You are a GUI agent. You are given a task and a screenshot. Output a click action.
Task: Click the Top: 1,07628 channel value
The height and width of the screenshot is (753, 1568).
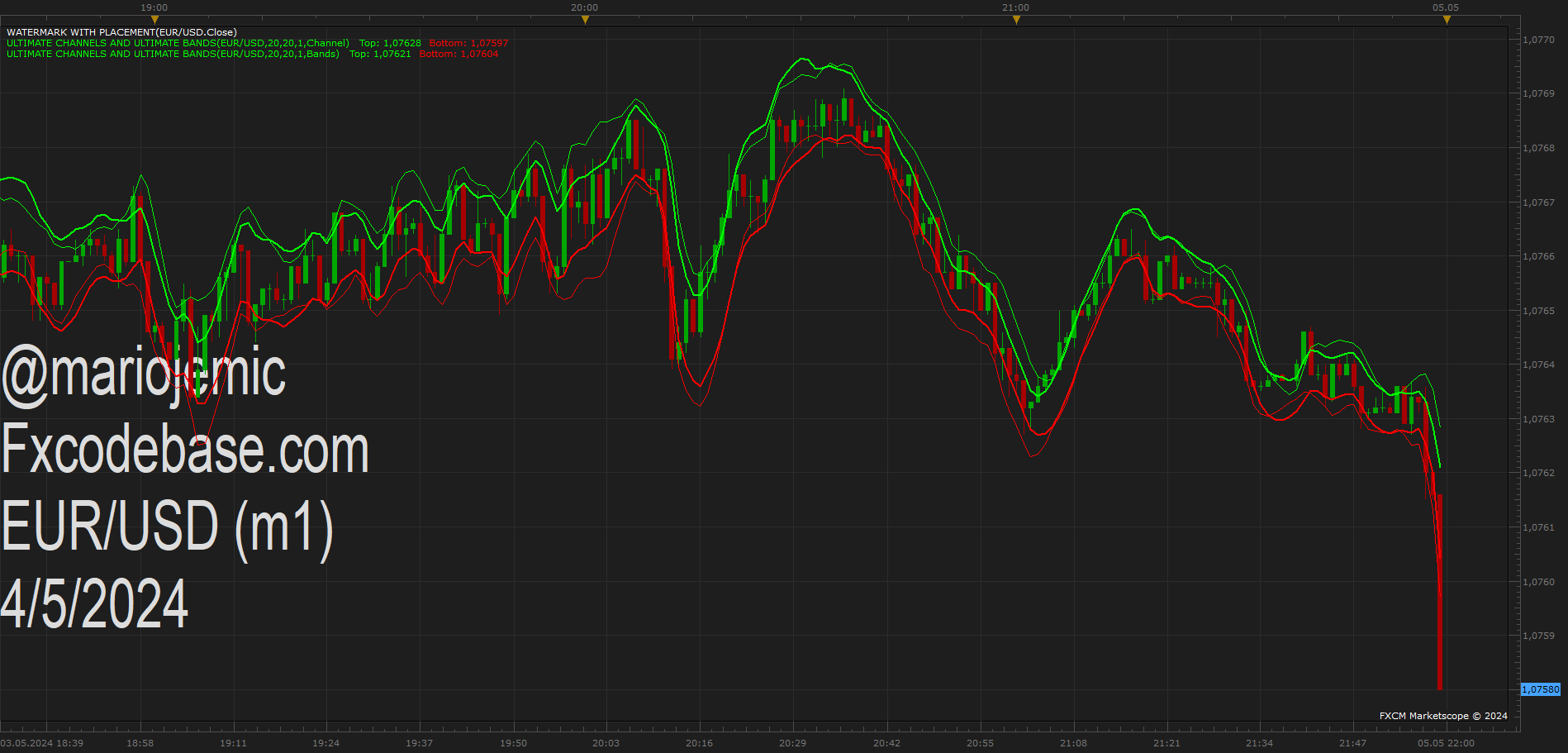click(390, 43)
